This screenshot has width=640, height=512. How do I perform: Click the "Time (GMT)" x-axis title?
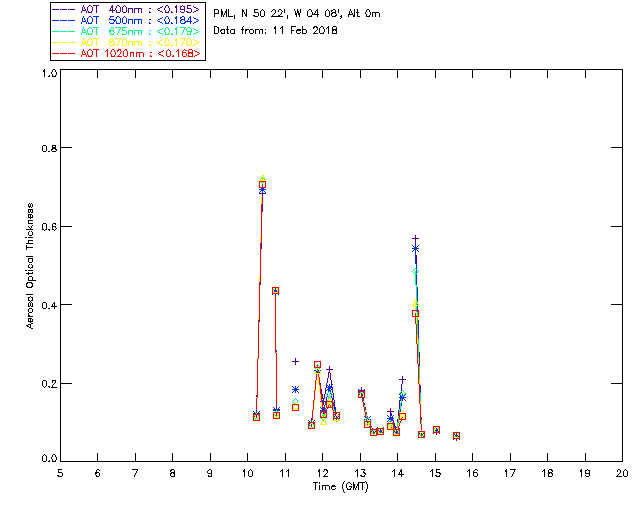point(341,487)
